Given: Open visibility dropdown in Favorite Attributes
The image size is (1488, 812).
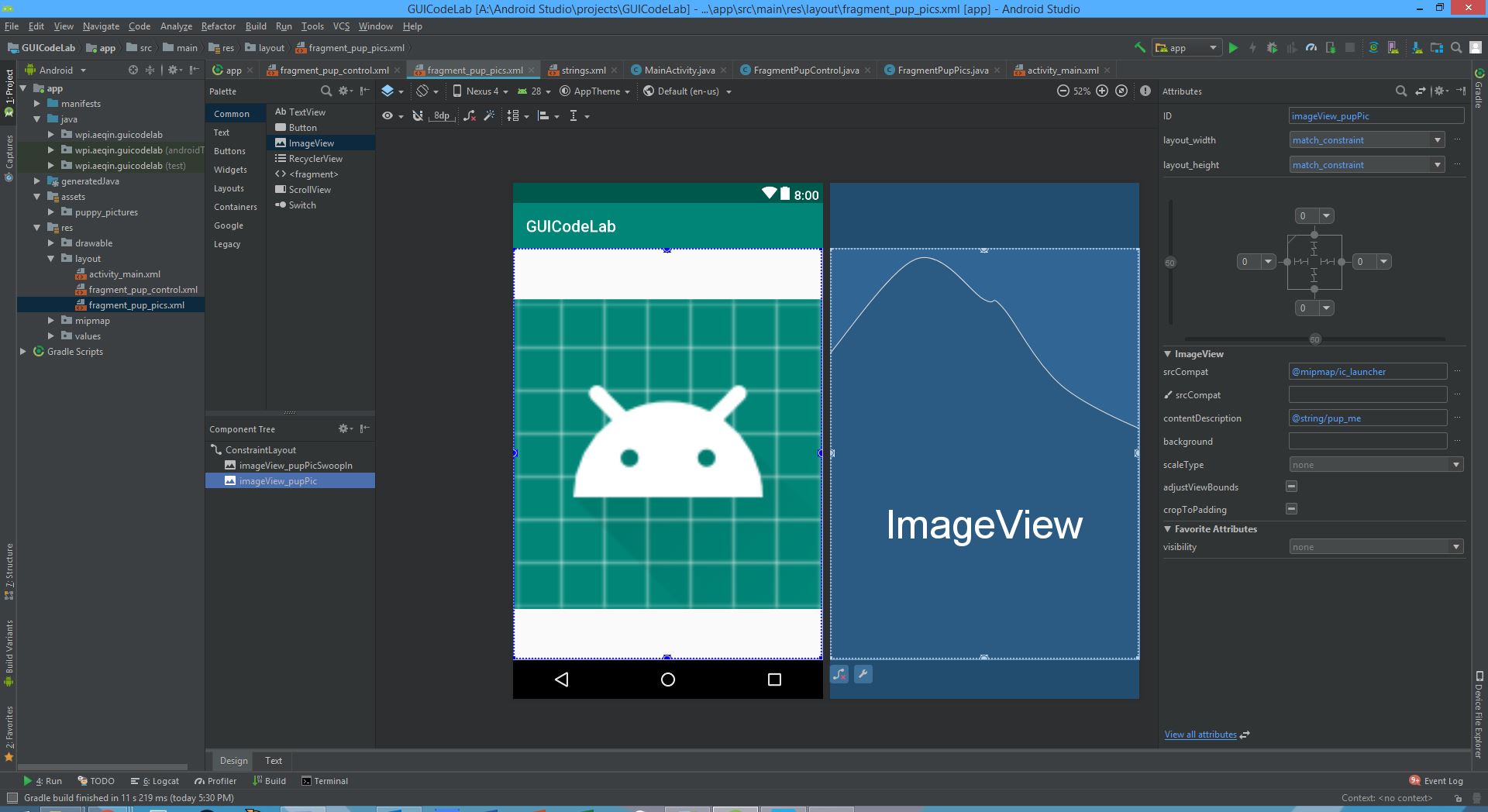Looking at the screenshot, I should click(x=1456, y=547).
